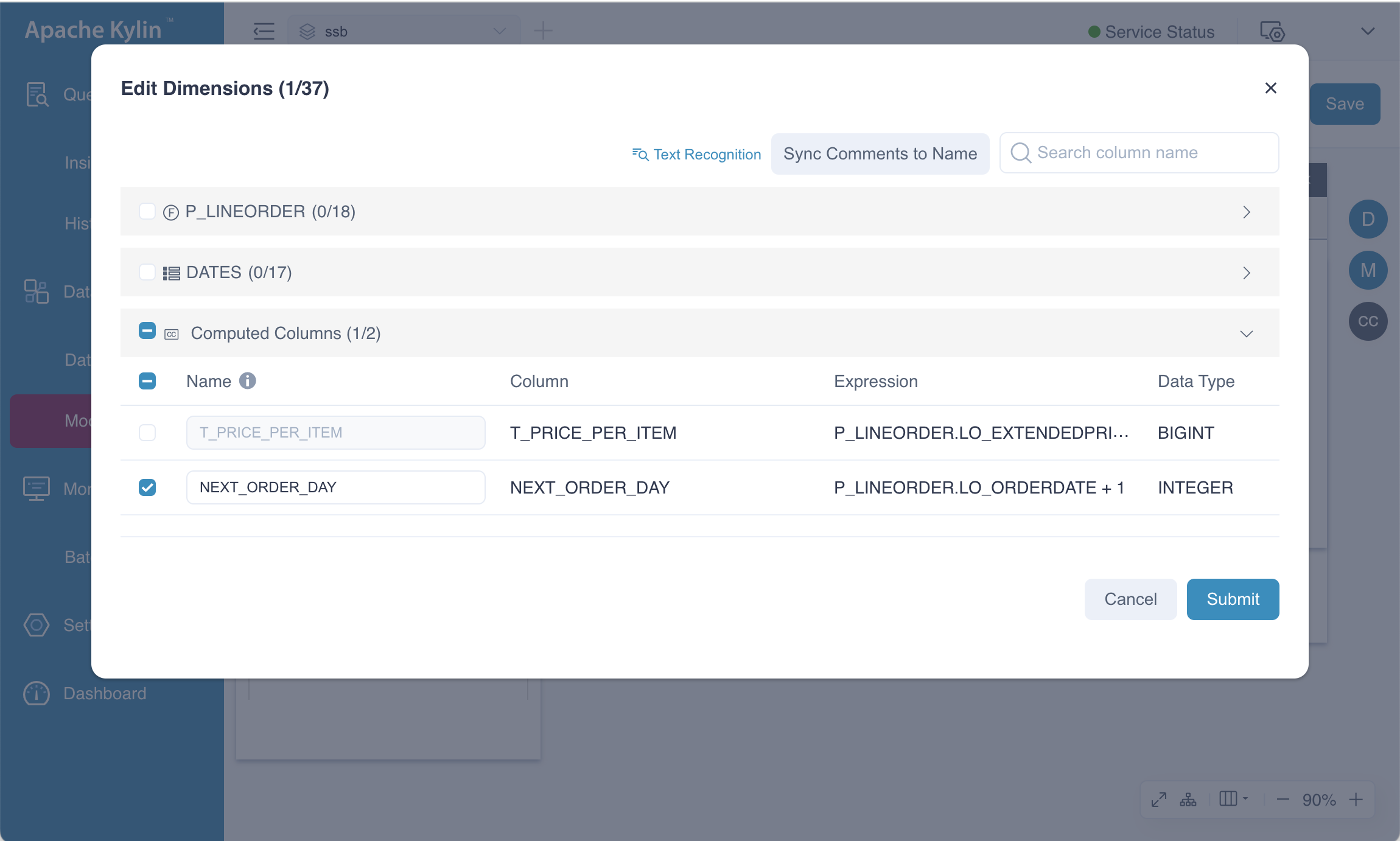Expand the P_LINEORDER section chevron
Screen dimensions: 1400x841
(1246, 212)
